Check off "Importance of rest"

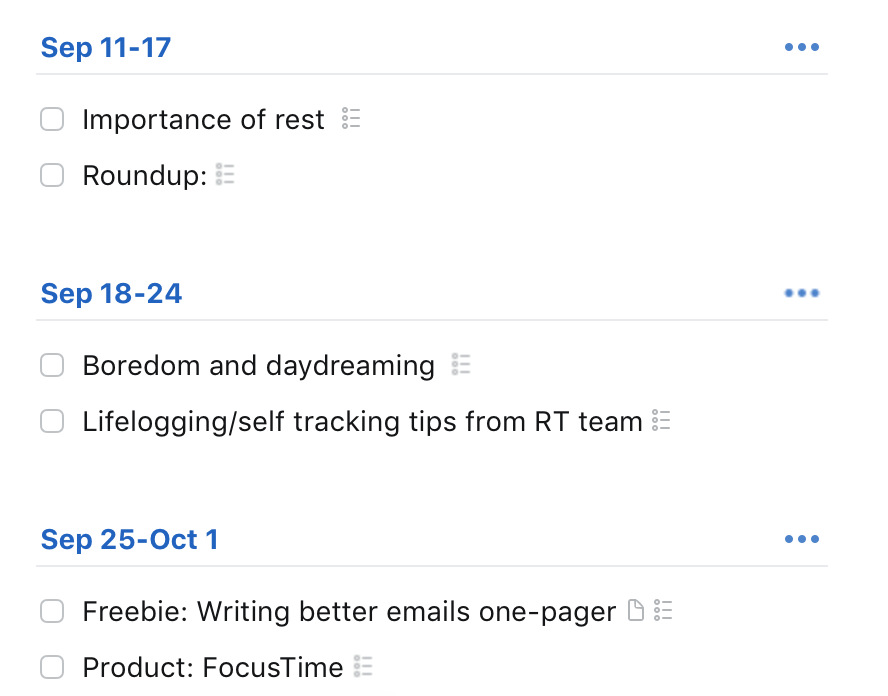(x=52, y=118)
